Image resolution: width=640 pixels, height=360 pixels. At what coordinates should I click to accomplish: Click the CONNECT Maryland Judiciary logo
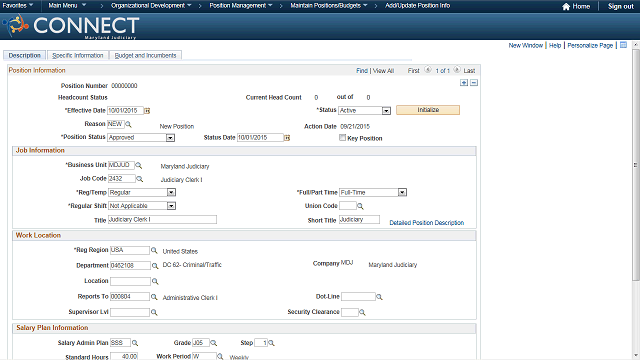click(x=71, y=26)
